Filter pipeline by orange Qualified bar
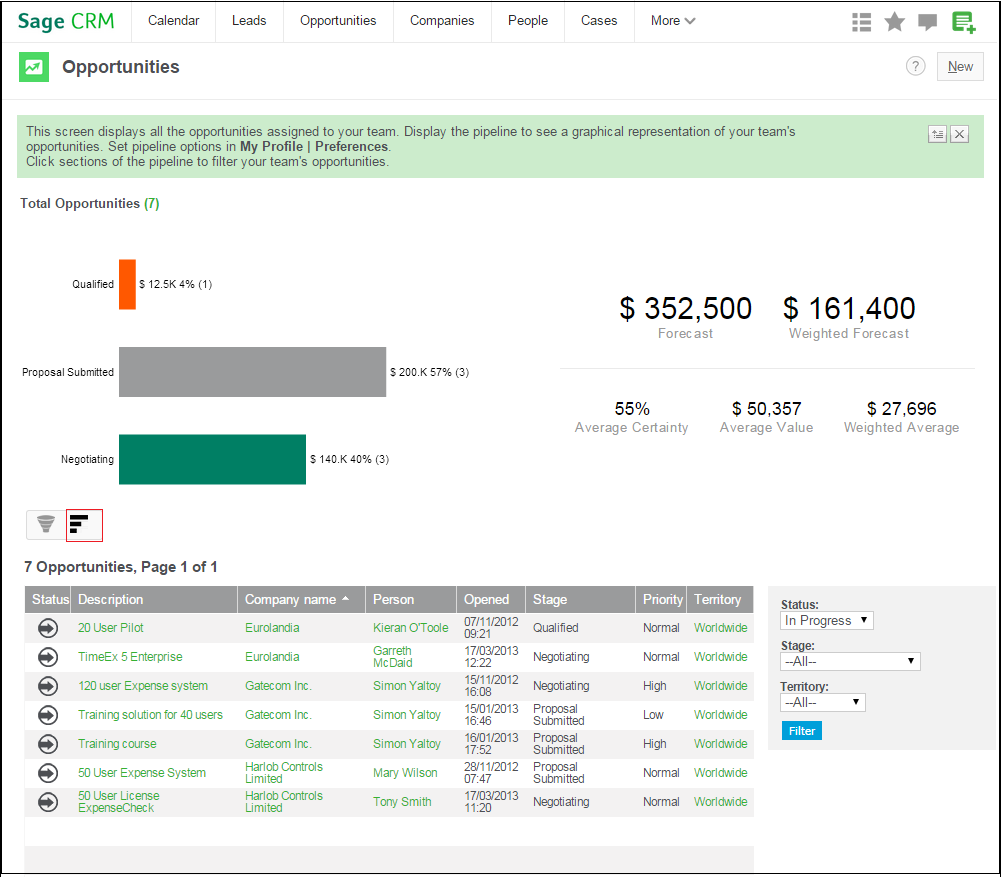This screenshot has width=1002, height=877. 127,284
